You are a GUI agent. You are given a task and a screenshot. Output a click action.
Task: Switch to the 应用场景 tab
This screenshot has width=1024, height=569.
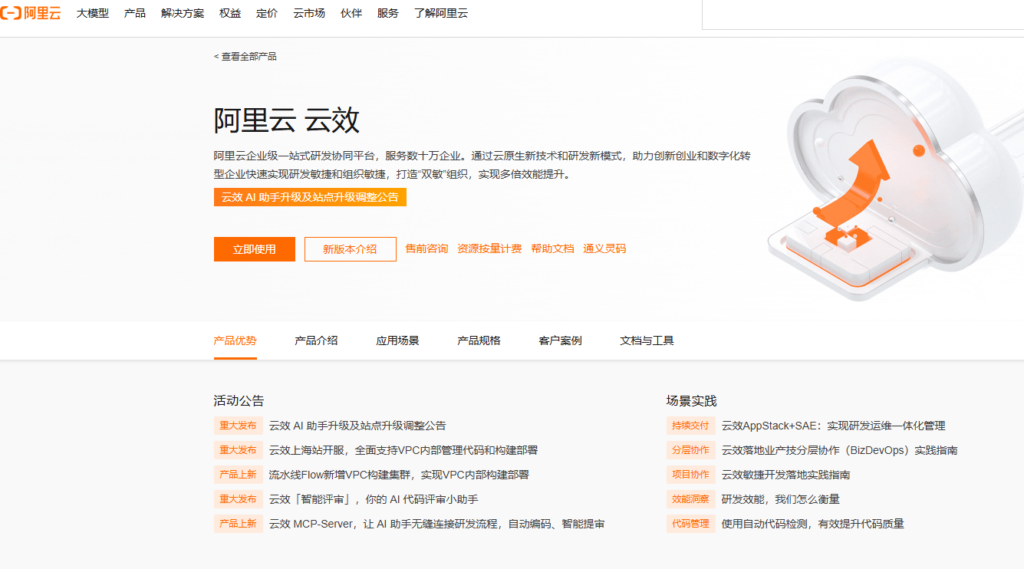(x=397, y=340)
